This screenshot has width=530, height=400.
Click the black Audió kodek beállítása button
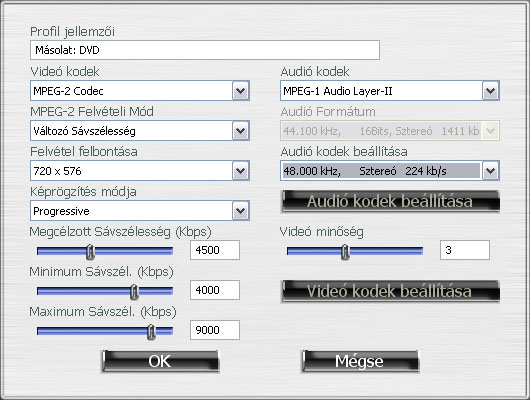click(390, 202)
